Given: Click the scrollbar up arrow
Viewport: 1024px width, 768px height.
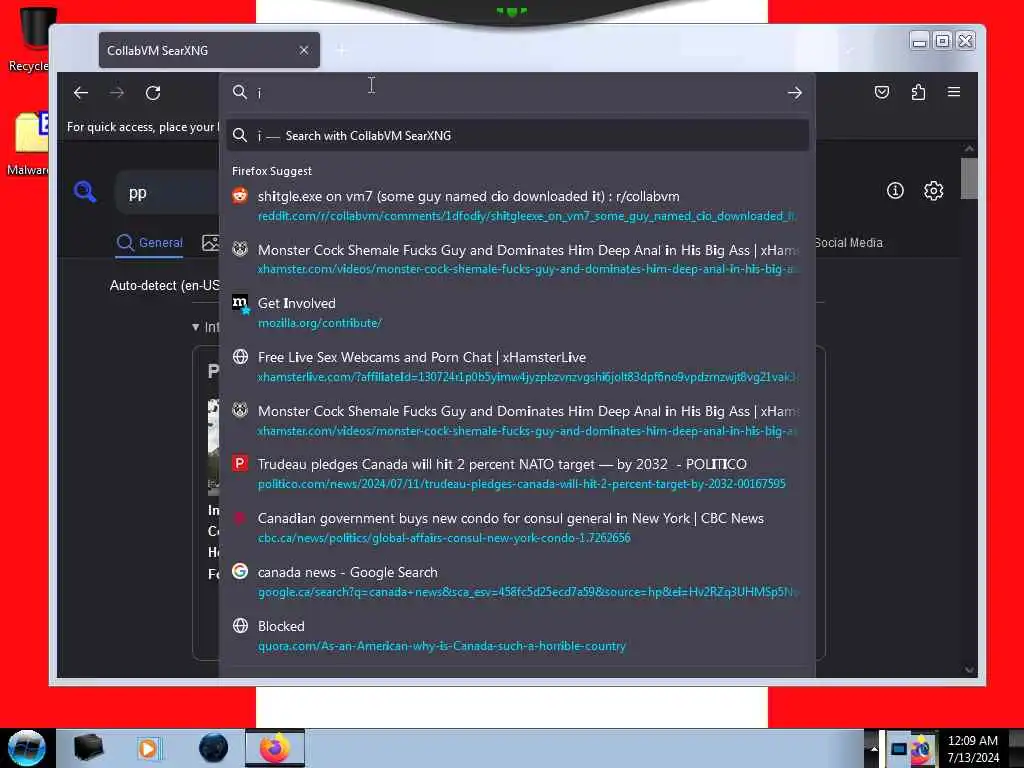Looking at the screenshot, I should pos(969,149).
